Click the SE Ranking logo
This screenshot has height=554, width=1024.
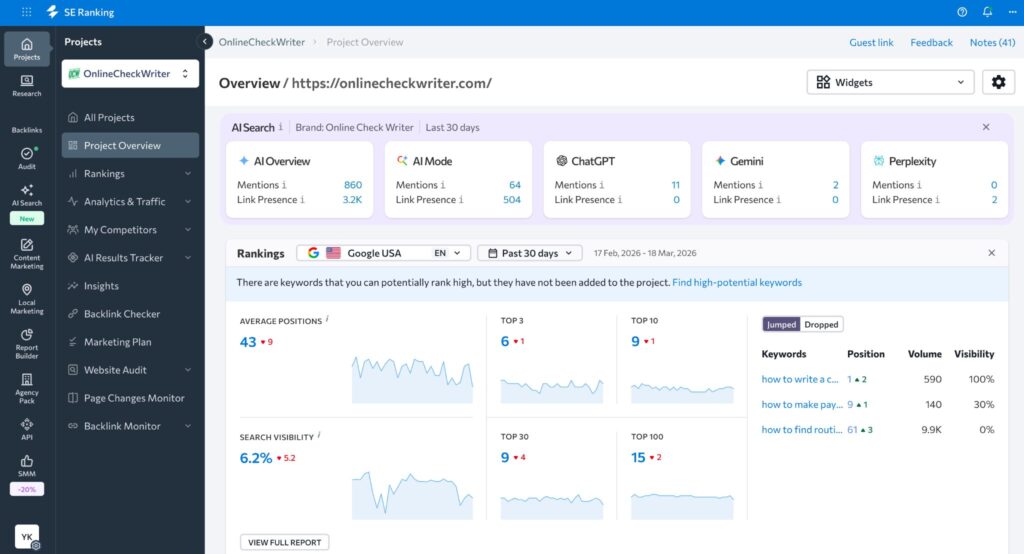(x=80, y=12)
